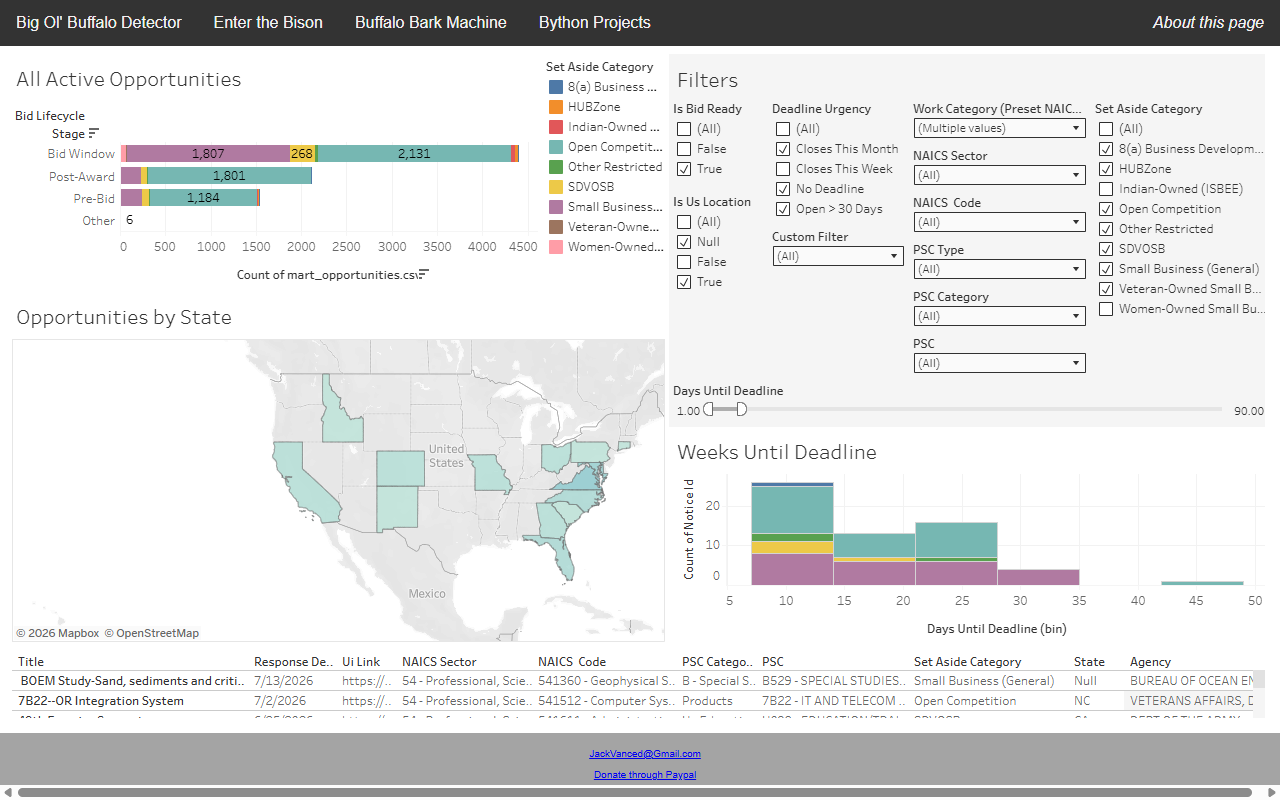The image size is (1280, 800).
Task: Click Response Deadline column header
Action: tap(294, 661)
